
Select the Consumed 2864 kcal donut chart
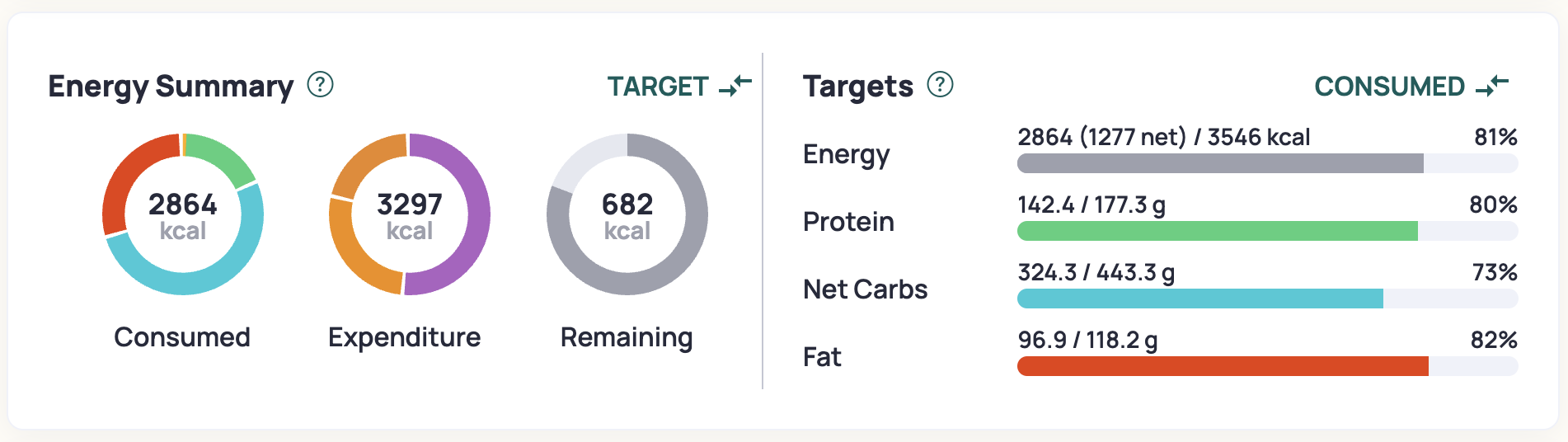(183, 214)
